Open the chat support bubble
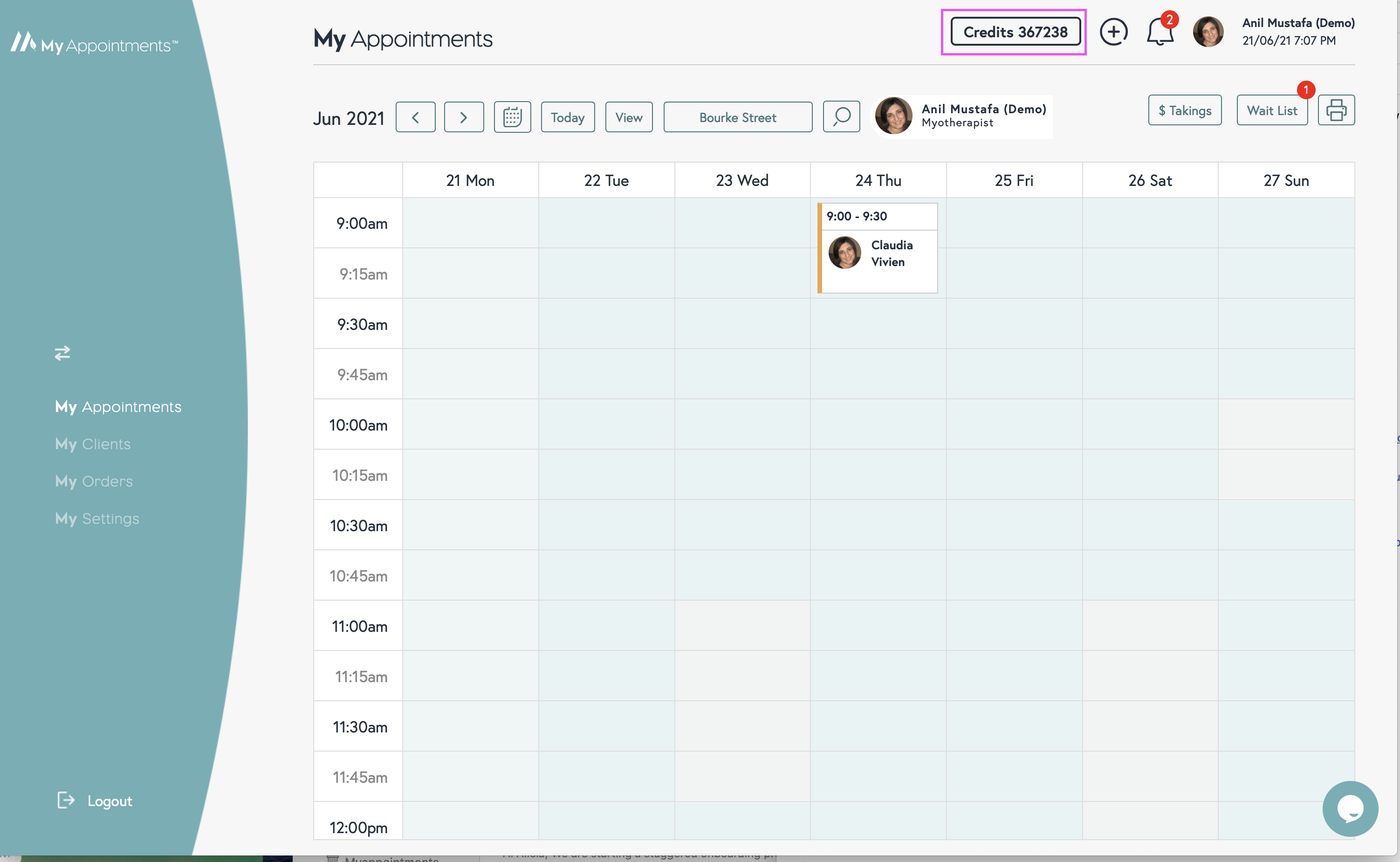The height and width of the screenshot is (862, 1400). click(x=1349, y=808)
